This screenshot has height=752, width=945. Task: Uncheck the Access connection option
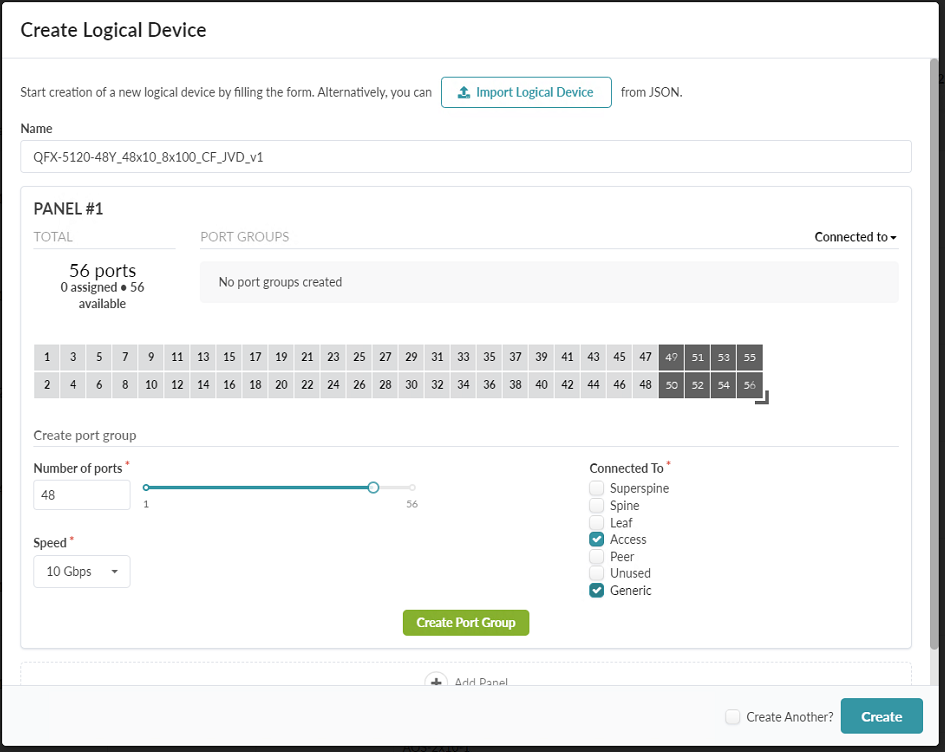click(597, 540)
